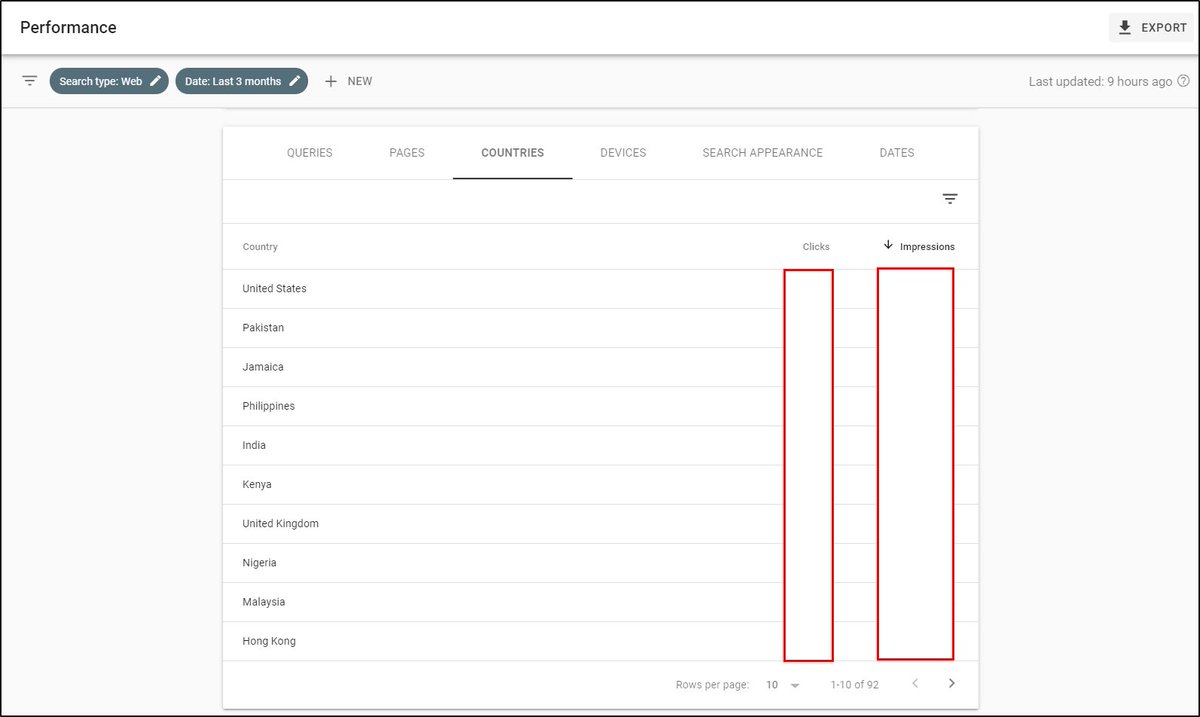Select the Hong Kong row
Screen dimensions: 1200x717
[x=600, y=641]
